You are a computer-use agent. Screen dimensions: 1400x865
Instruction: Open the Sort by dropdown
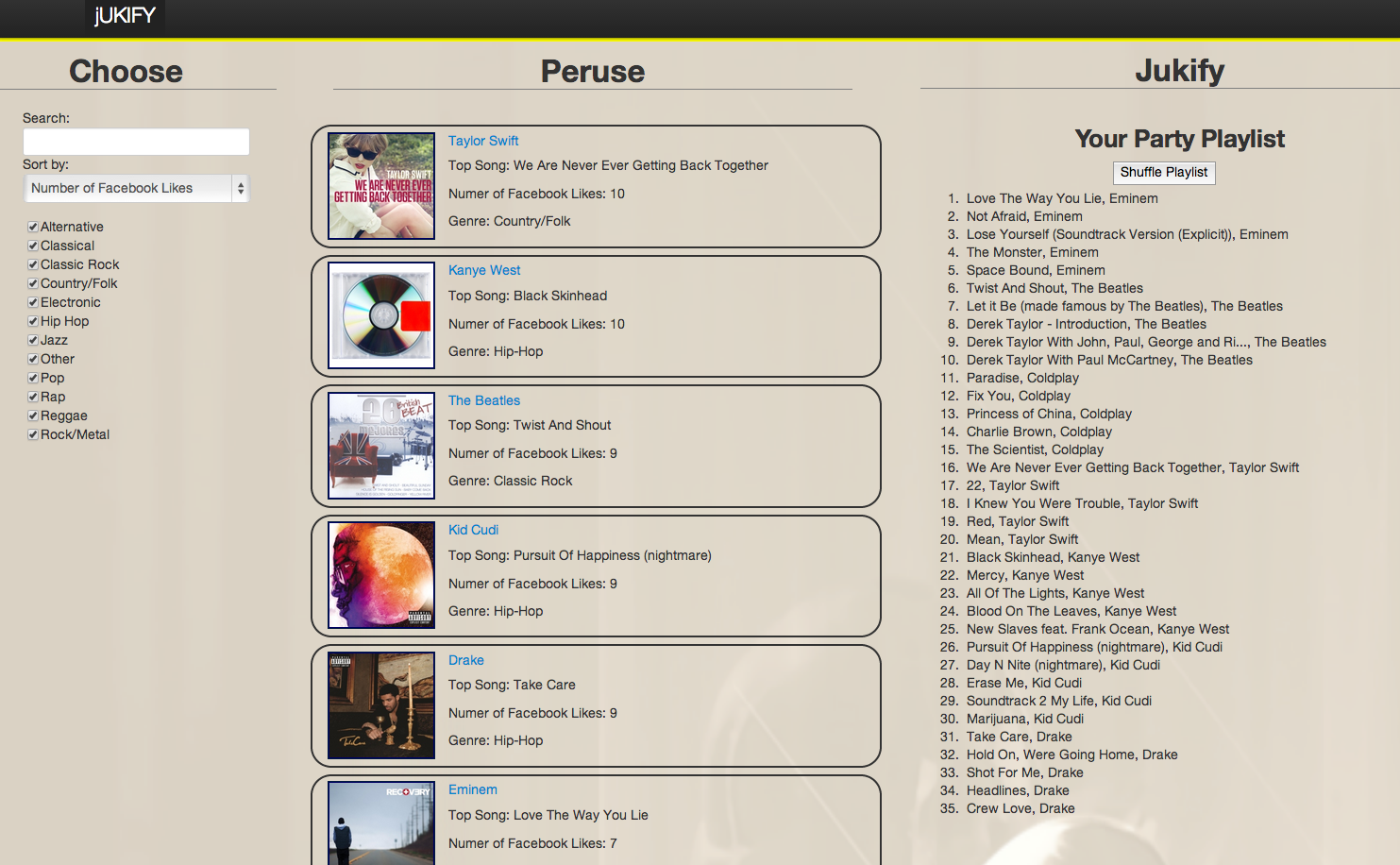[136, 188]
